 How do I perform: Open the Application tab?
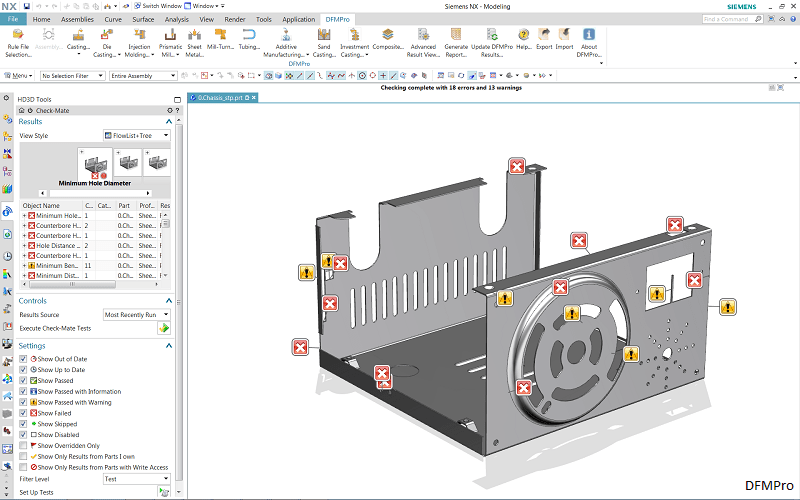298,19
